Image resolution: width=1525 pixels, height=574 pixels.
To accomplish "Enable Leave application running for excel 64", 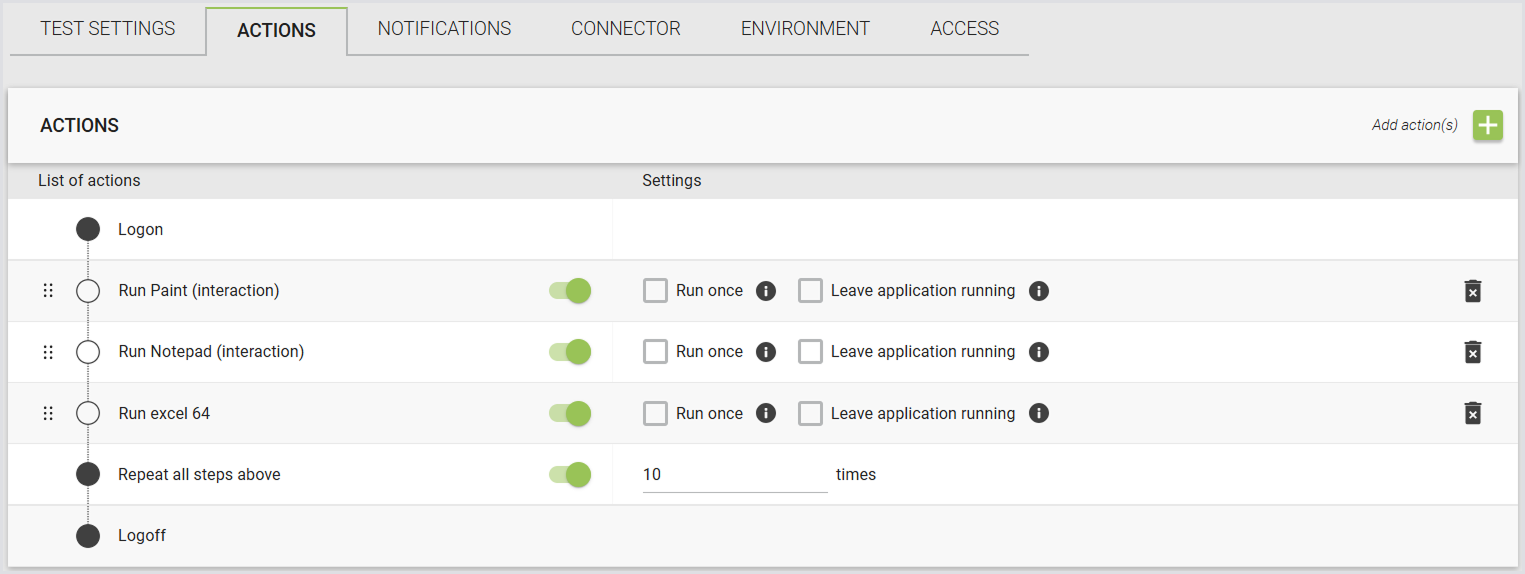I will (810, 413).
